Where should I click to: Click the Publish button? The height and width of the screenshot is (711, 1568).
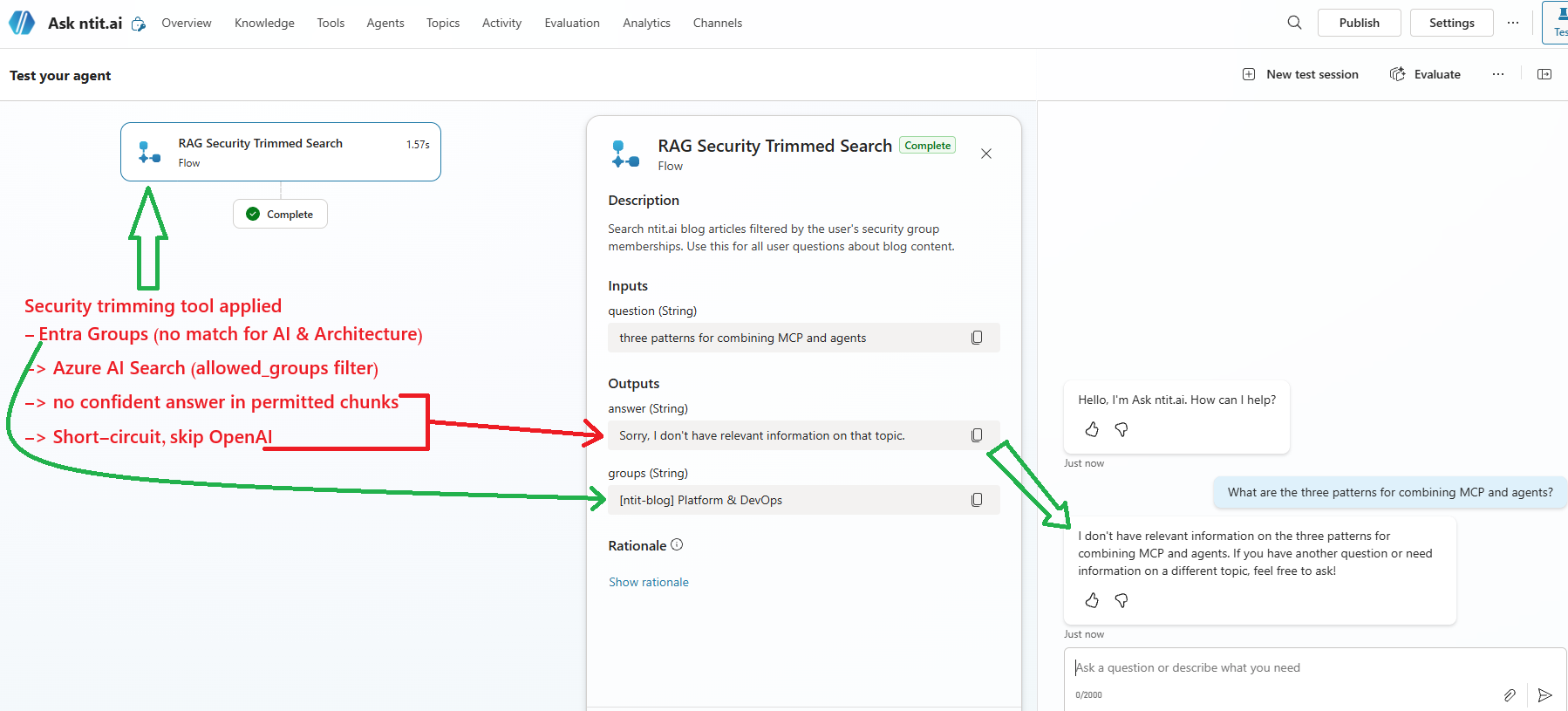pos(1359,23)
